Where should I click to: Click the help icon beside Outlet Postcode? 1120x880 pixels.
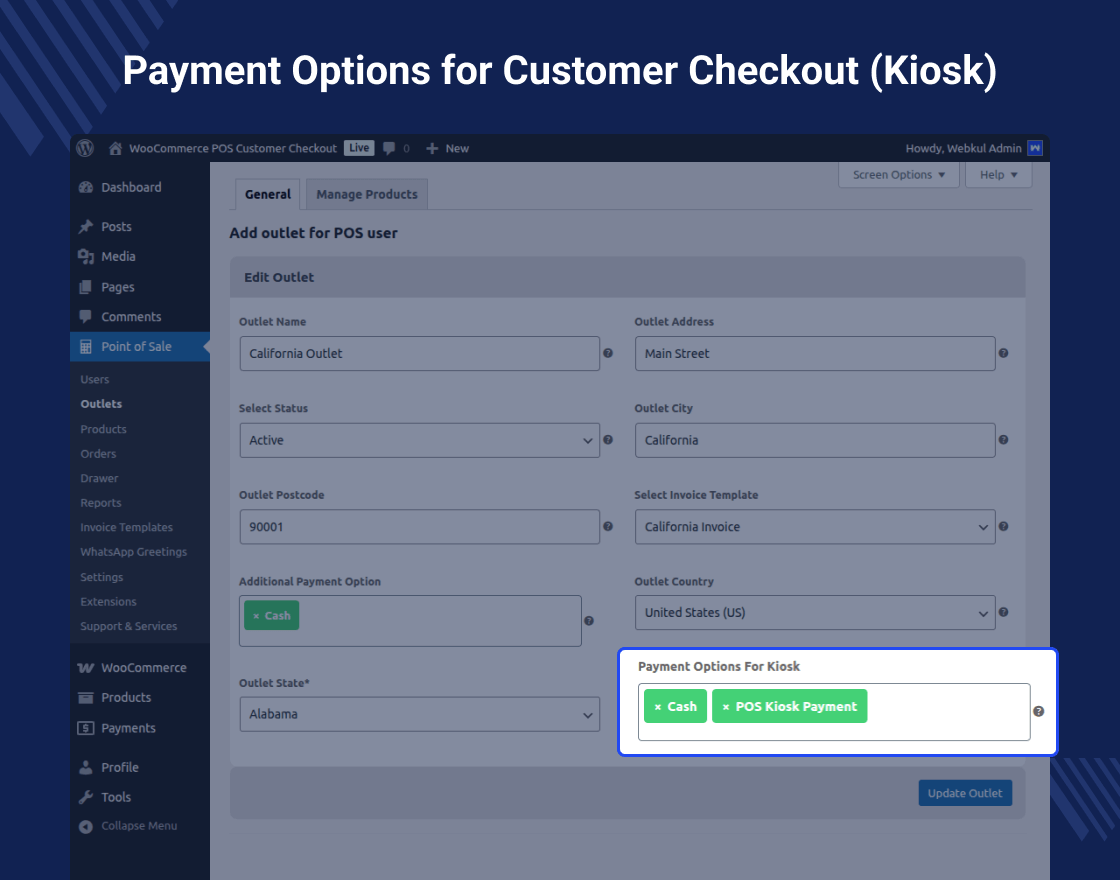tap(608, 526)
